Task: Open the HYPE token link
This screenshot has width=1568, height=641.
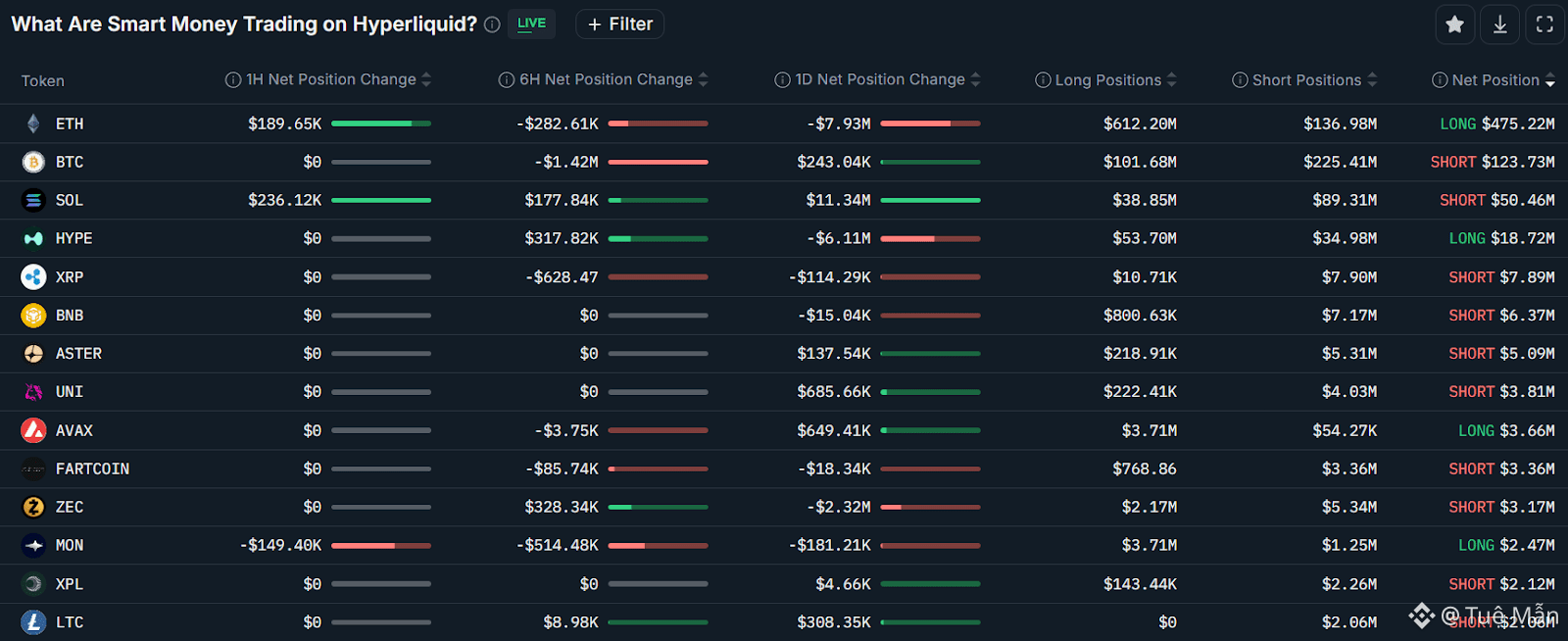Action: [73, 238]
